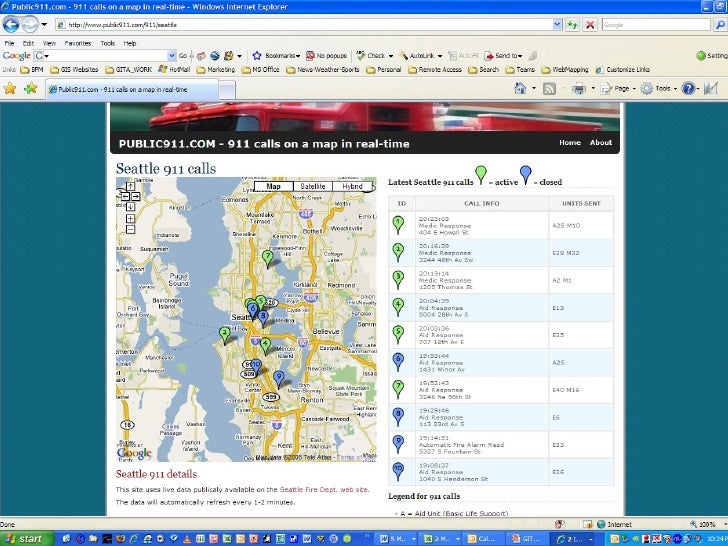Click the IE Home icon in command bar
Image resolution: width=728 pixels, height=546 pixels.
click(520, 89)
